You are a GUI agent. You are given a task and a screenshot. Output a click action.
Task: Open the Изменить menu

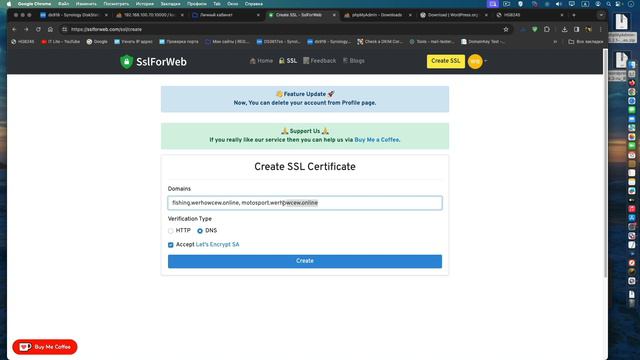point(86,4)
